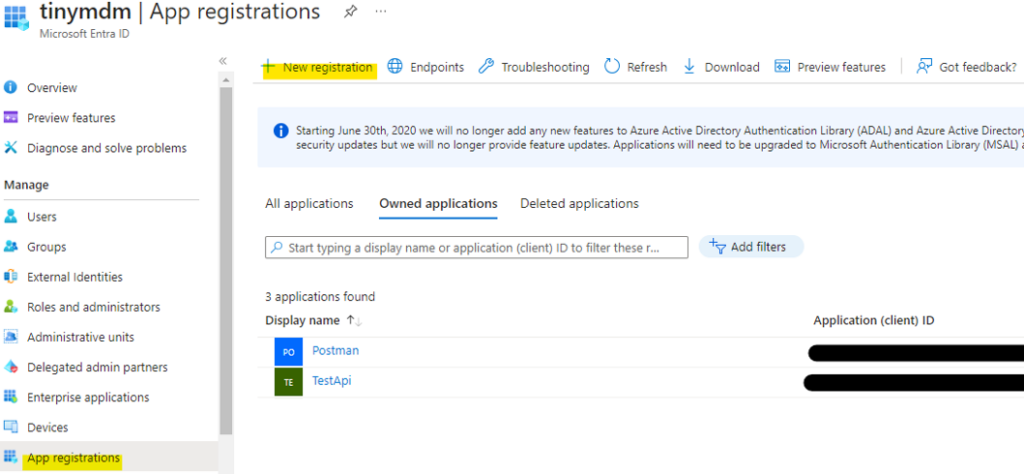Open the Postman application link
1024x474 pixels.
336,351
